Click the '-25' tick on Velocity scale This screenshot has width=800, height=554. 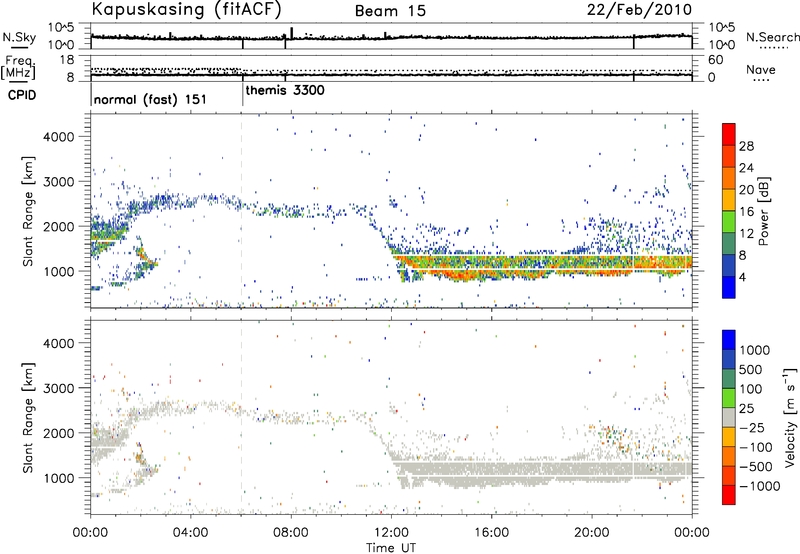click(x=752, y=427)
